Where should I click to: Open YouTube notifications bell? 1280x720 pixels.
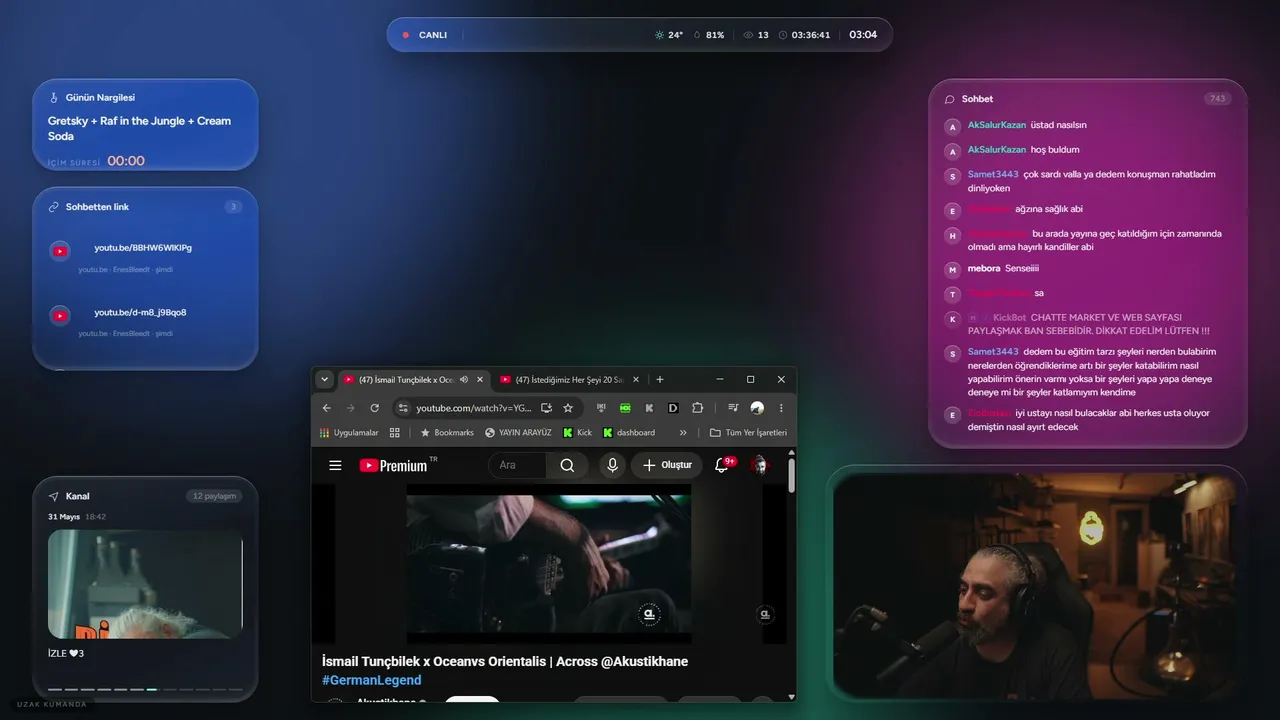pyautogui.click(x=722, y=465)
